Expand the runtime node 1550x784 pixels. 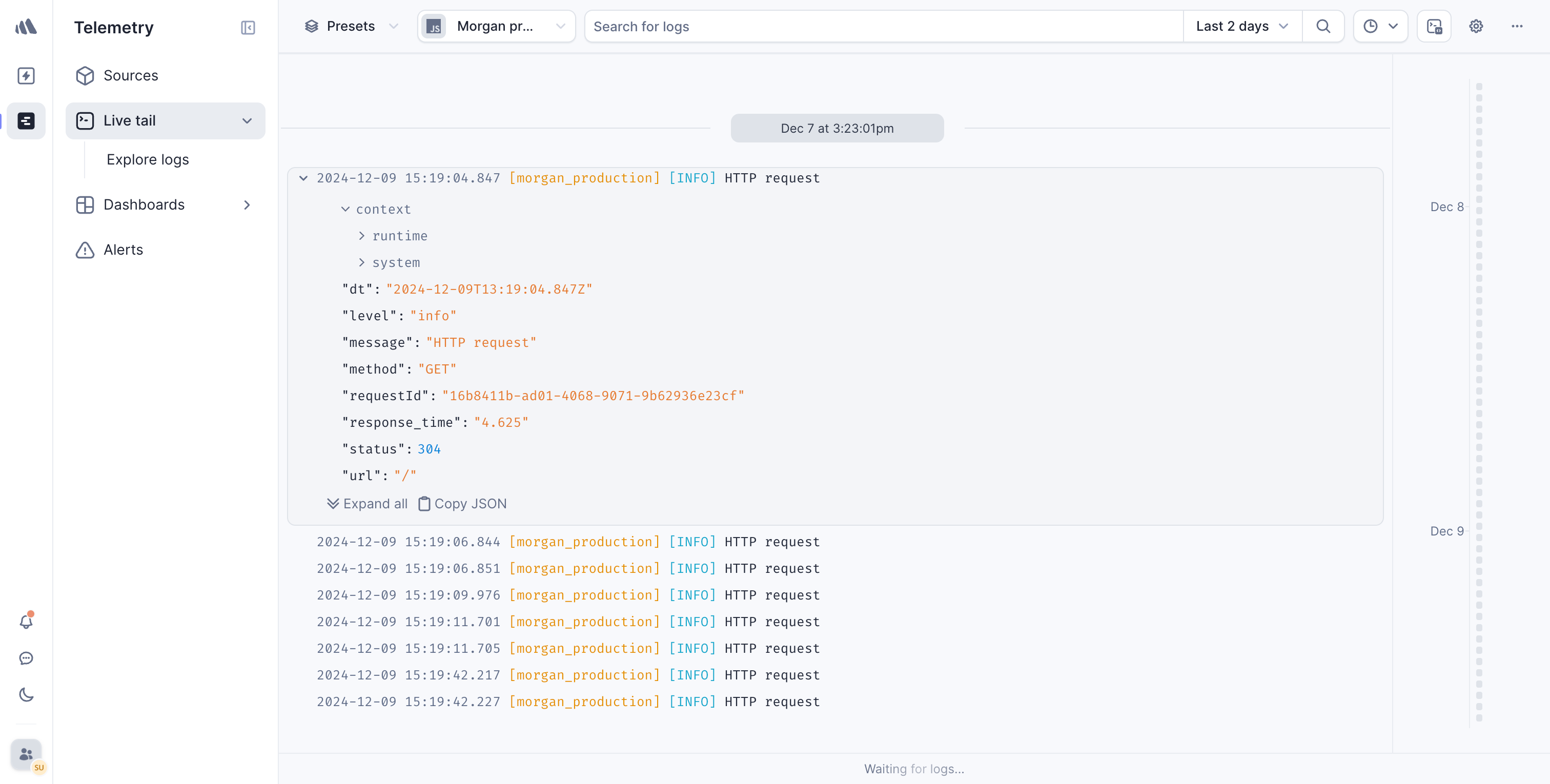pyautogui.click(x=362, y=236)
